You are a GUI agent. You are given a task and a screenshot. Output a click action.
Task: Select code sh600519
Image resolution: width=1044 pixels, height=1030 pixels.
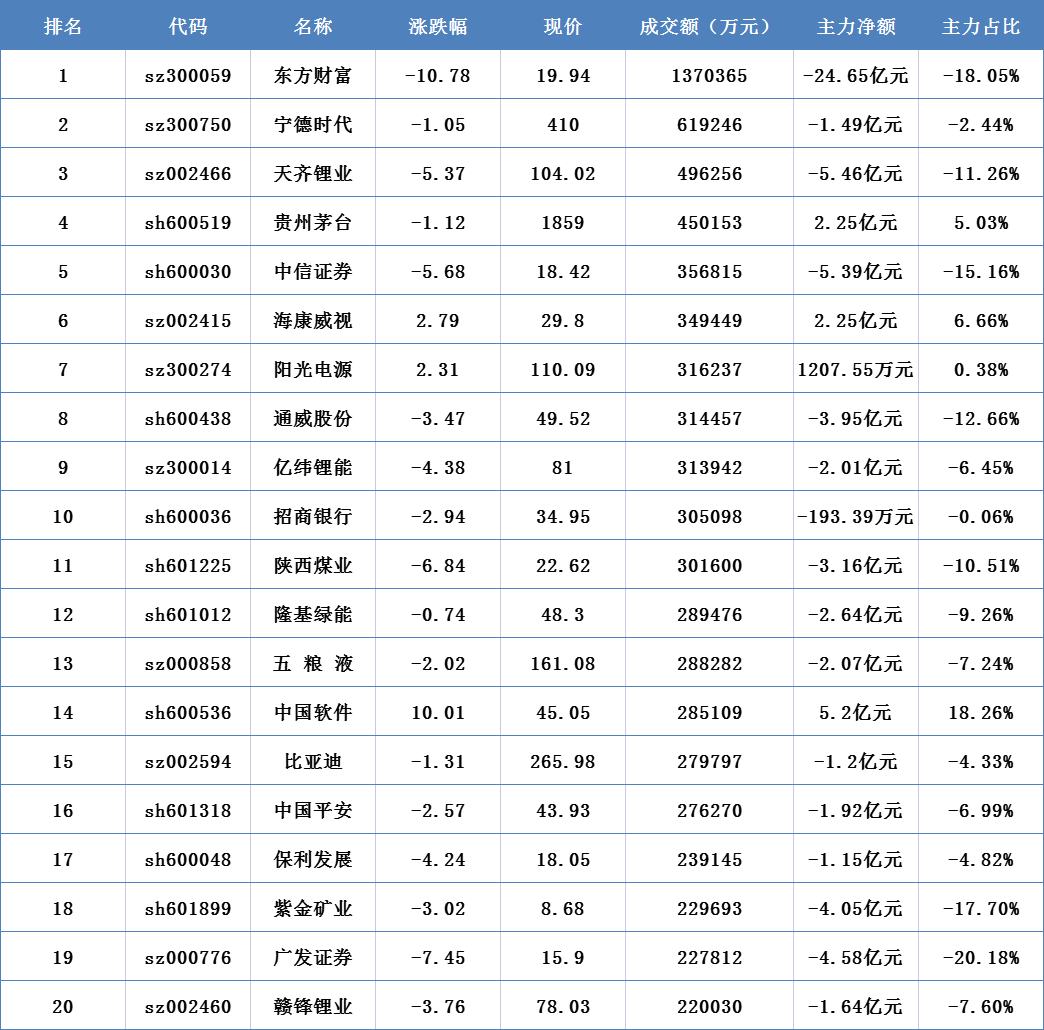[188, 222]
